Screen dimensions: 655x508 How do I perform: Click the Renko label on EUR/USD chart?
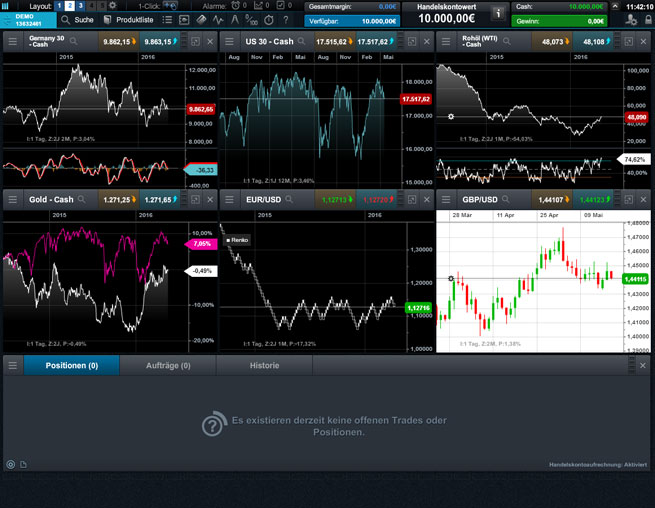pyautogui.click(x=237, y=240)
